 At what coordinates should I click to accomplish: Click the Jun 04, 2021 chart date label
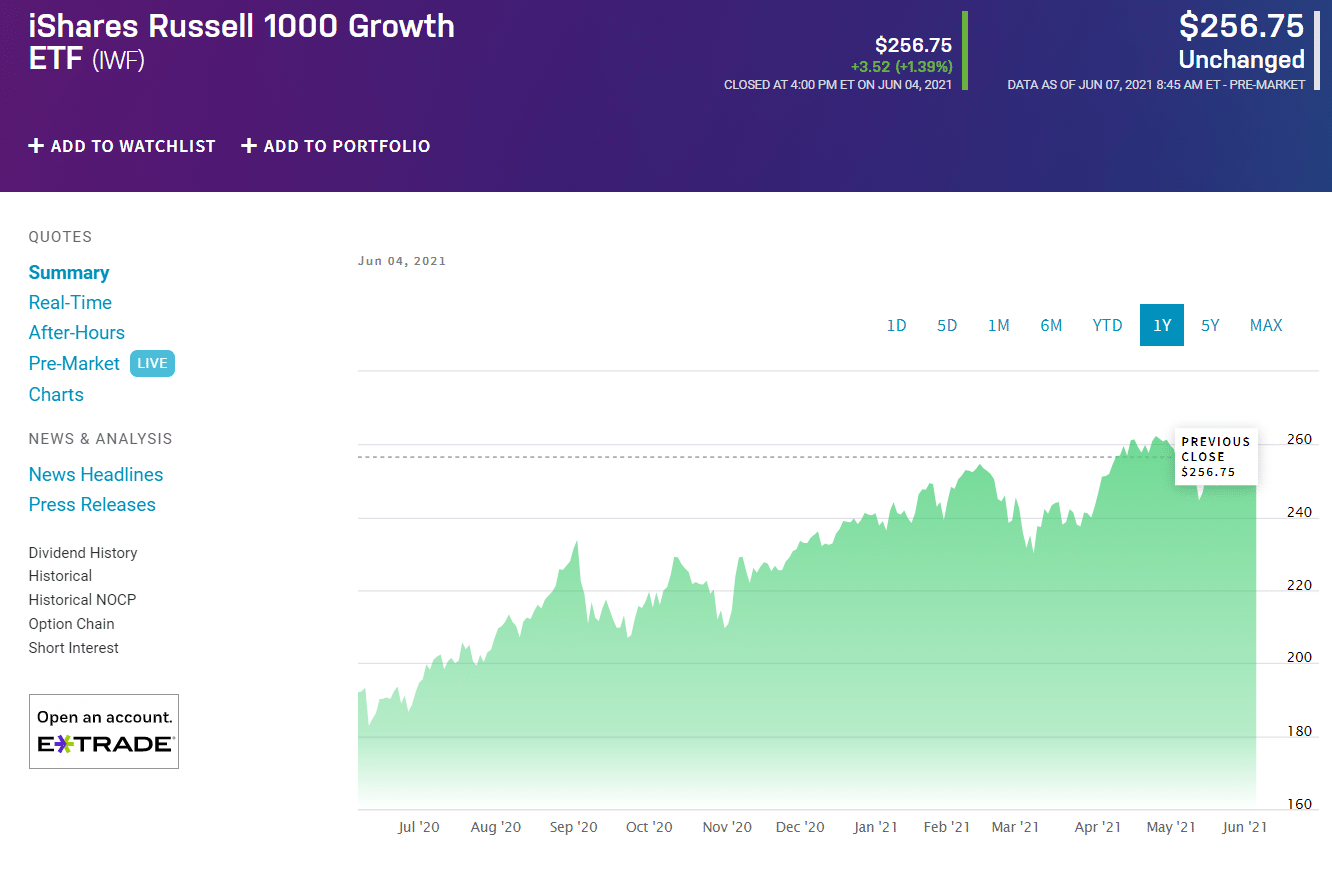(x=402, y=261)
